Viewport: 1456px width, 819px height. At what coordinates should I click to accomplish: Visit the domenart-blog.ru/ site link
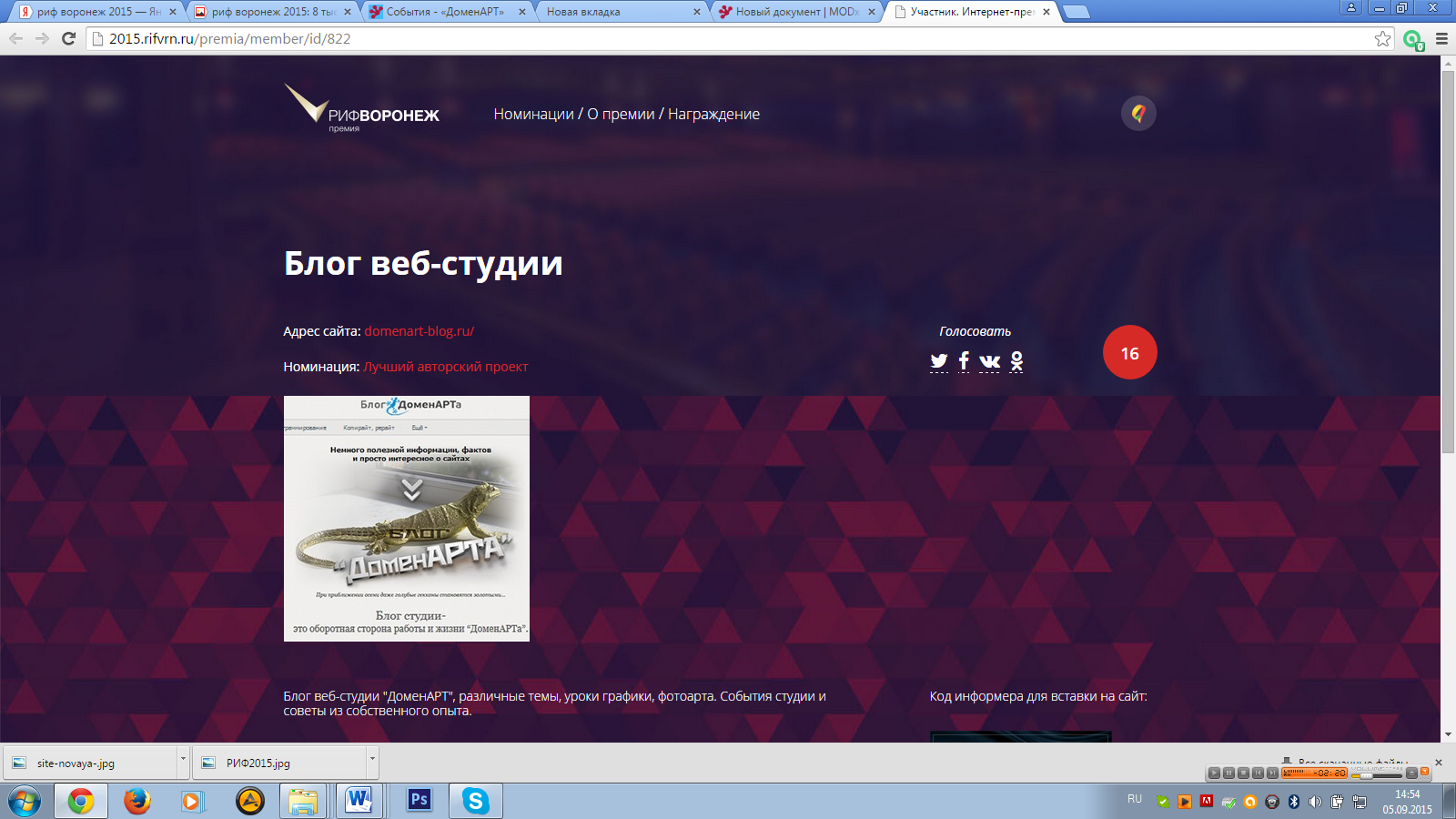pos(420,331)
